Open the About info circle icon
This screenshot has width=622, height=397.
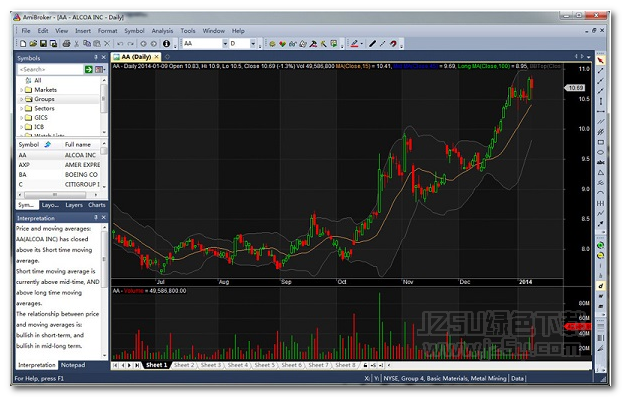166,44
